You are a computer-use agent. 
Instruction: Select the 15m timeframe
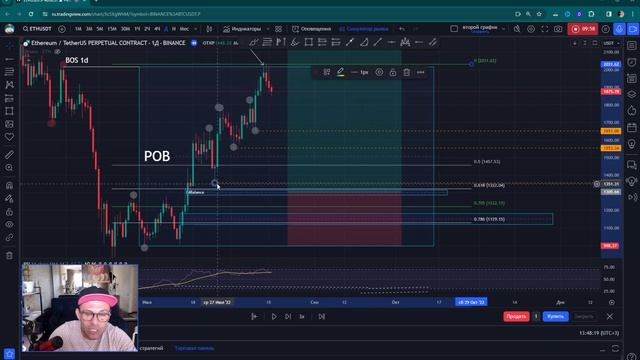coord(112,29)
